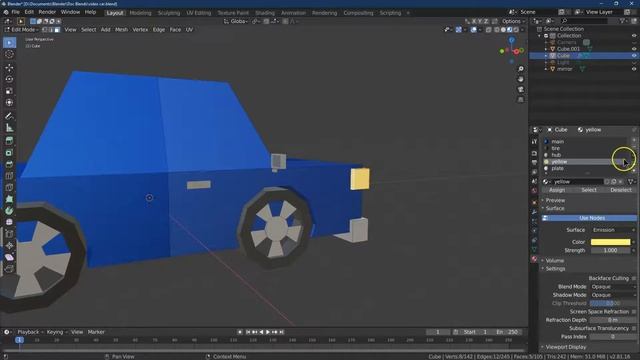Select the Bevel tool
Screen dimensions: 640x360
coord(9,164)
